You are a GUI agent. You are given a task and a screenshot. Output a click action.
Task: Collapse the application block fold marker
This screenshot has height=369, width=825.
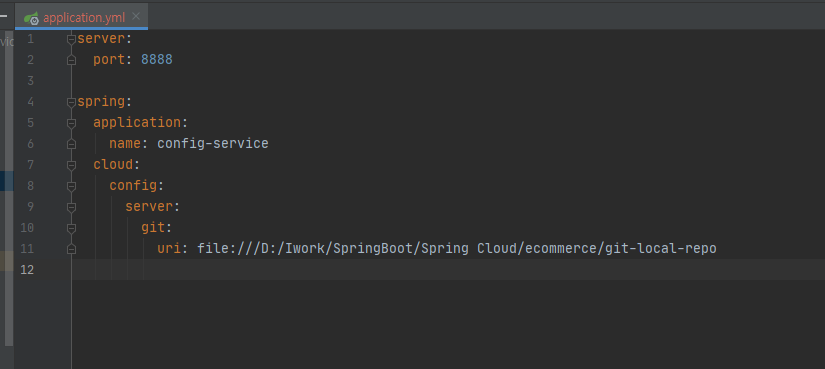point(72,123)
